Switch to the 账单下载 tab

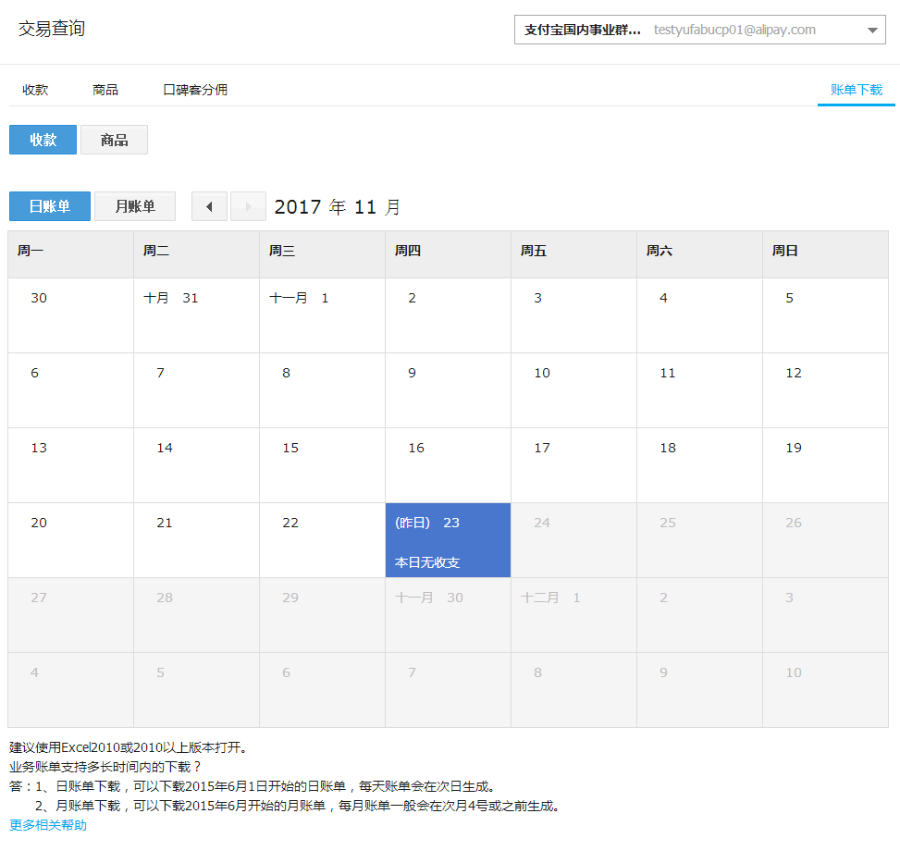pyautogui.click(x=856, y=90)
